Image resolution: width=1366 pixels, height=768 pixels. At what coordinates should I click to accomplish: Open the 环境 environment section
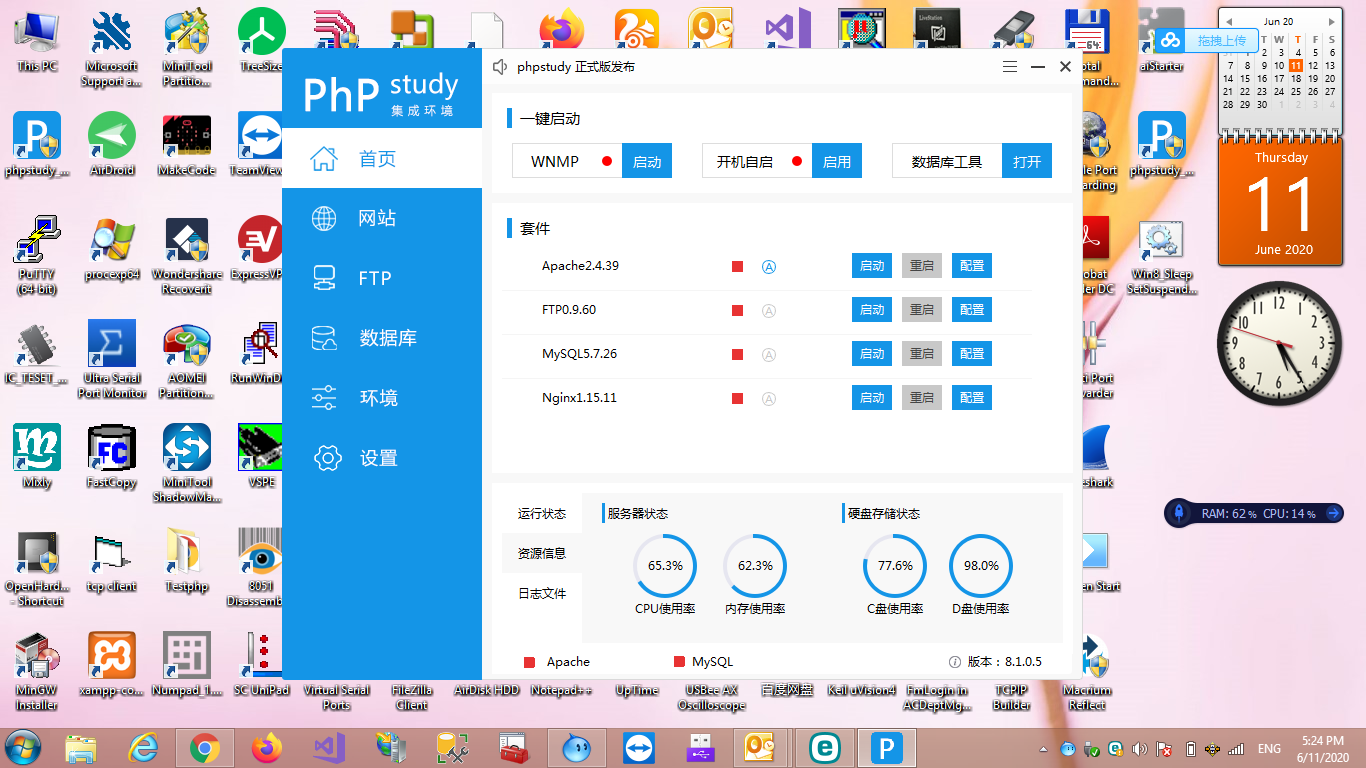pyautogui.click(x=382, y=398)
